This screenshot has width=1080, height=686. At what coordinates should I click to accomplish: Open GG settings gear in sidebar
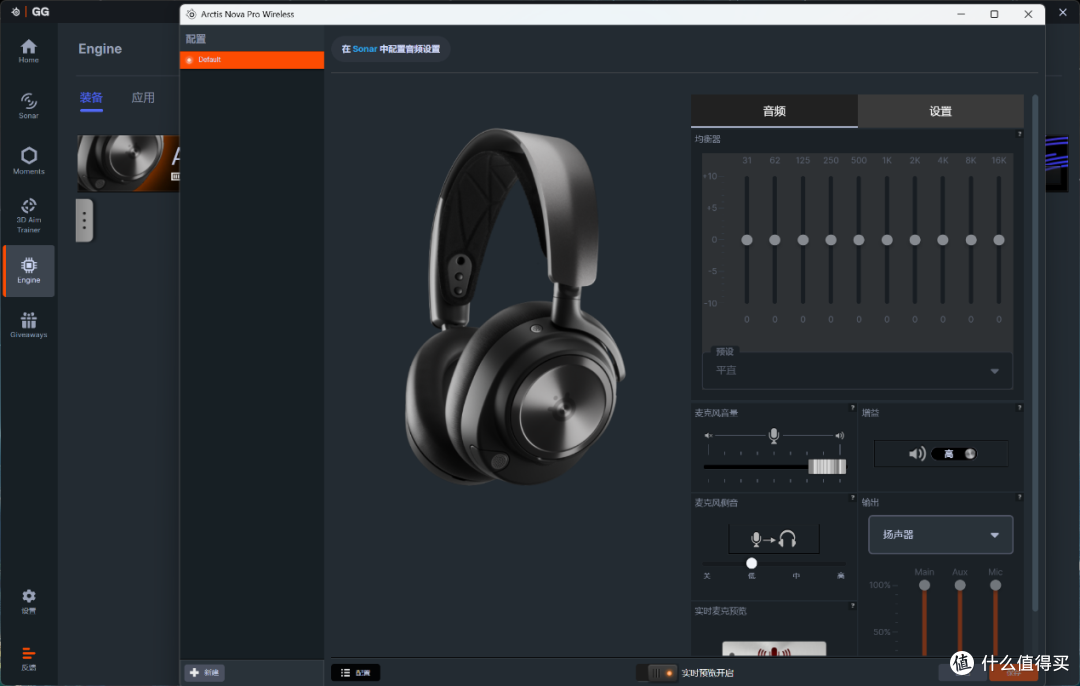coord(28,601)
